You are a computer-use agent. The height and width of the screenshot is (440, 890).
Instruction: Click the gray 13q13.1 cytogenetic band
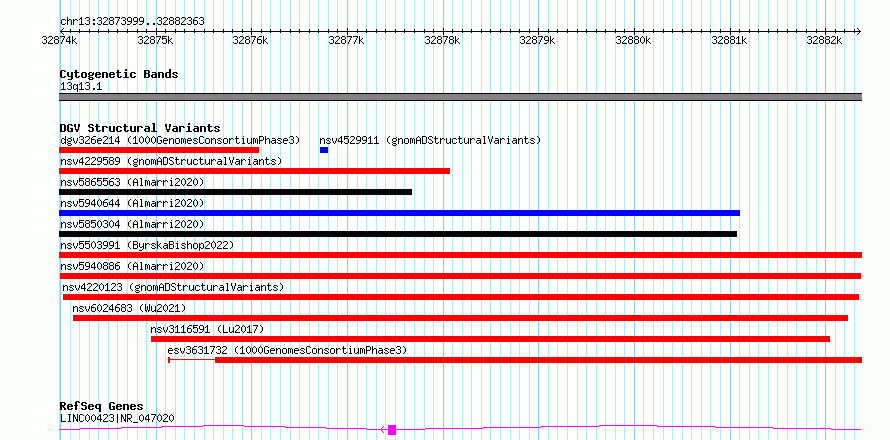460,97
